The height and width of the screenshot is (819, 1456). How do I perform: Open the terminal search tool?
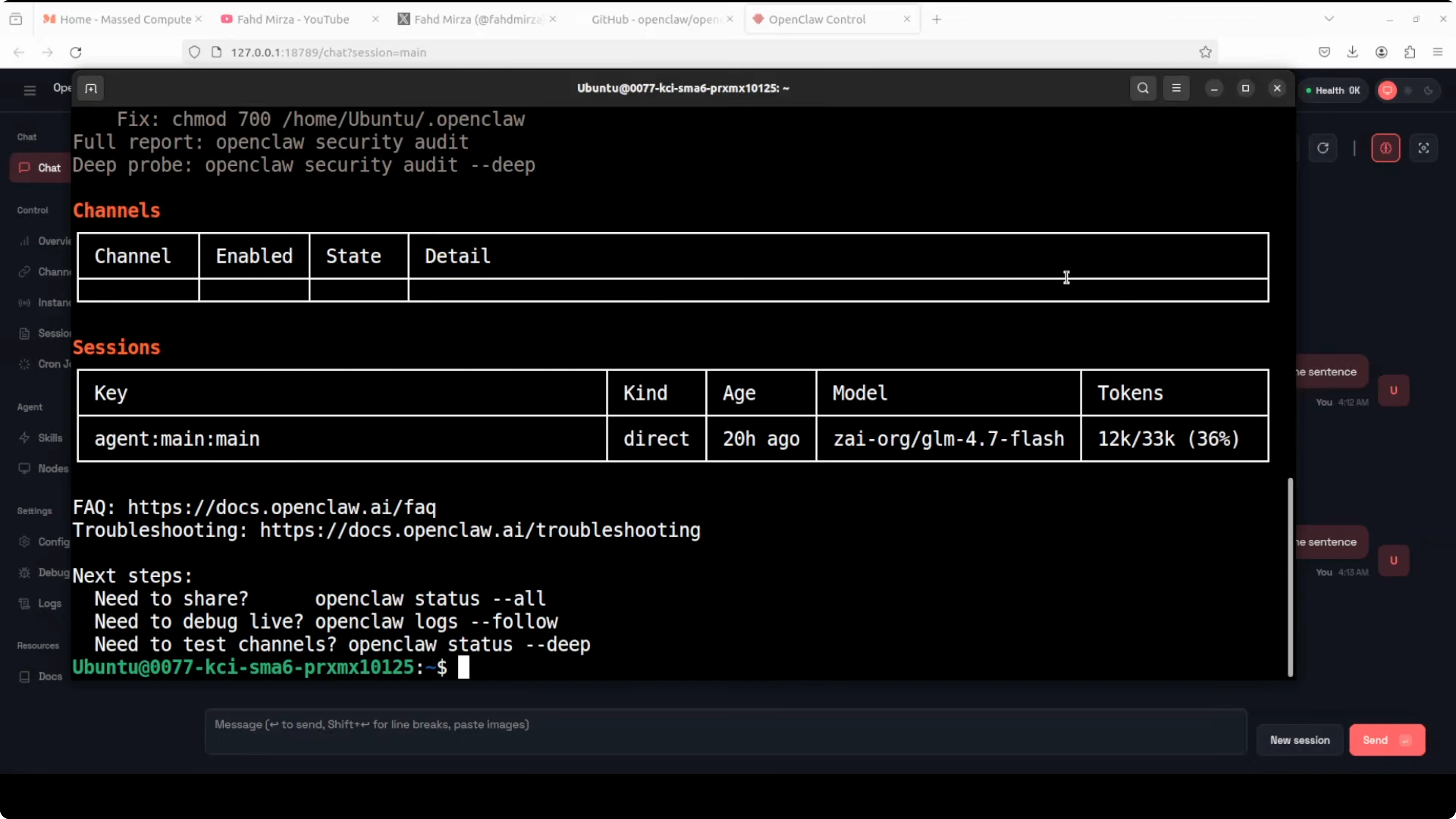pos(1142,88)
